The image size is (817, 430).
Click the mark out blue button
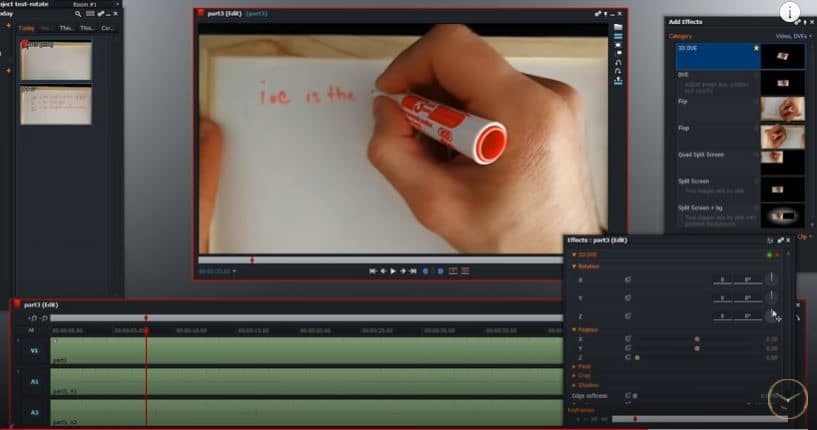440,271
